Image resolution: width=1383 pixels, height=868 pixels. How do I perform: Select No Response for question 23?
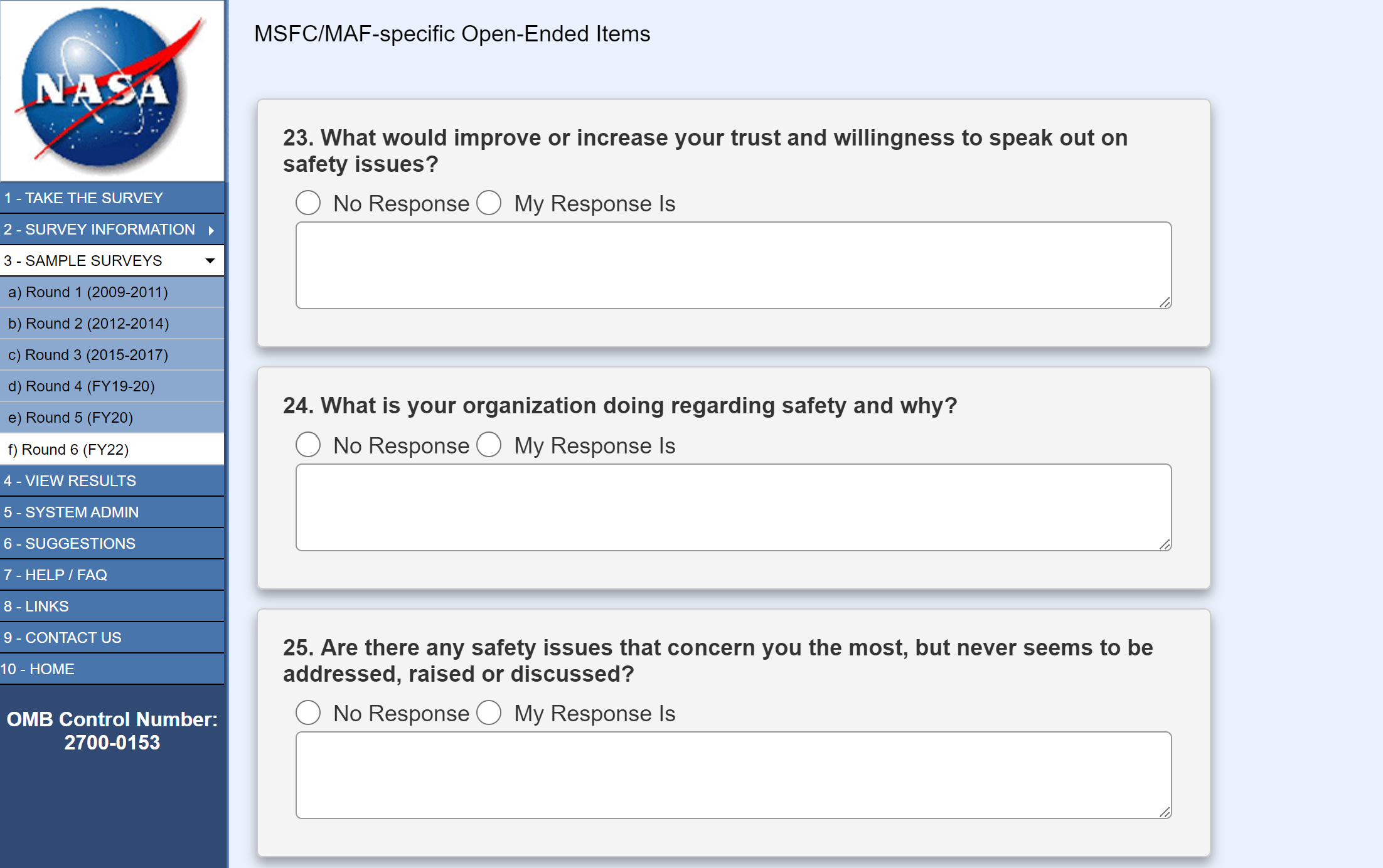pos(308,203)
